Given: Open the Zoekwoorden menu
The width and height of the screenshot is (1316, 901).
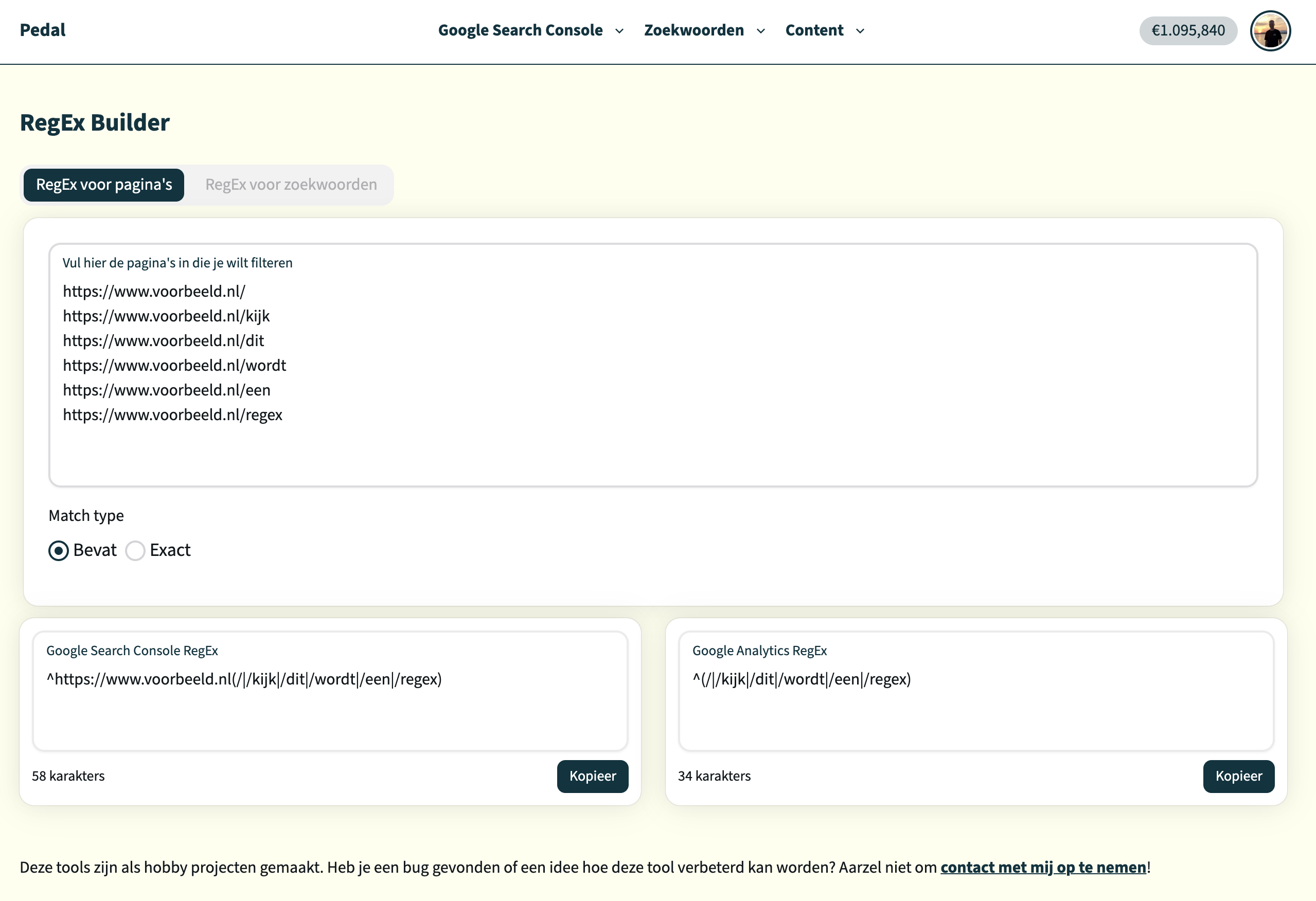Looking at the screenshot, I should (693, 30).
